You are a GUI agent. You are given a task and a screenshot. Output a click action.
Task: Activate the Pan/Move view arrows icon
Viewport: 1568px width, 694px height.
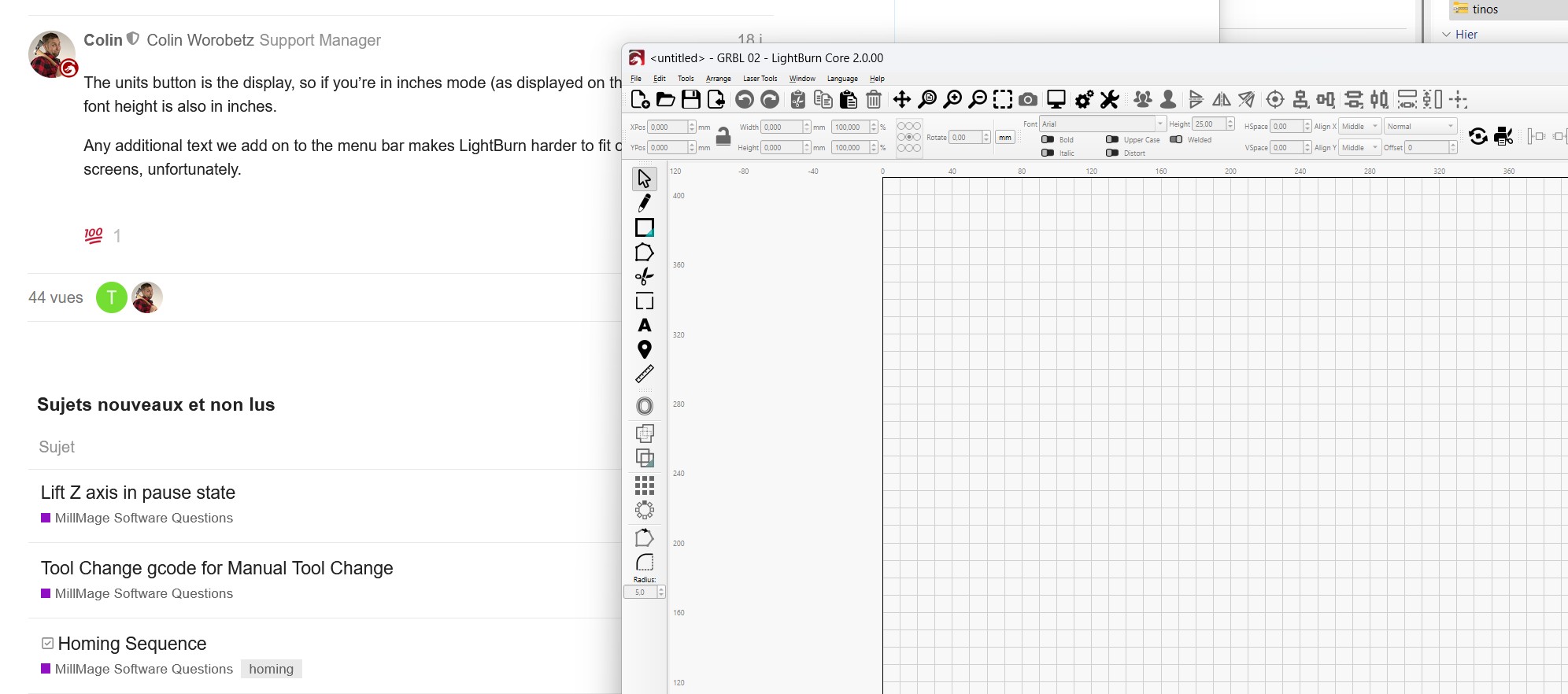(x=902, y=99)
